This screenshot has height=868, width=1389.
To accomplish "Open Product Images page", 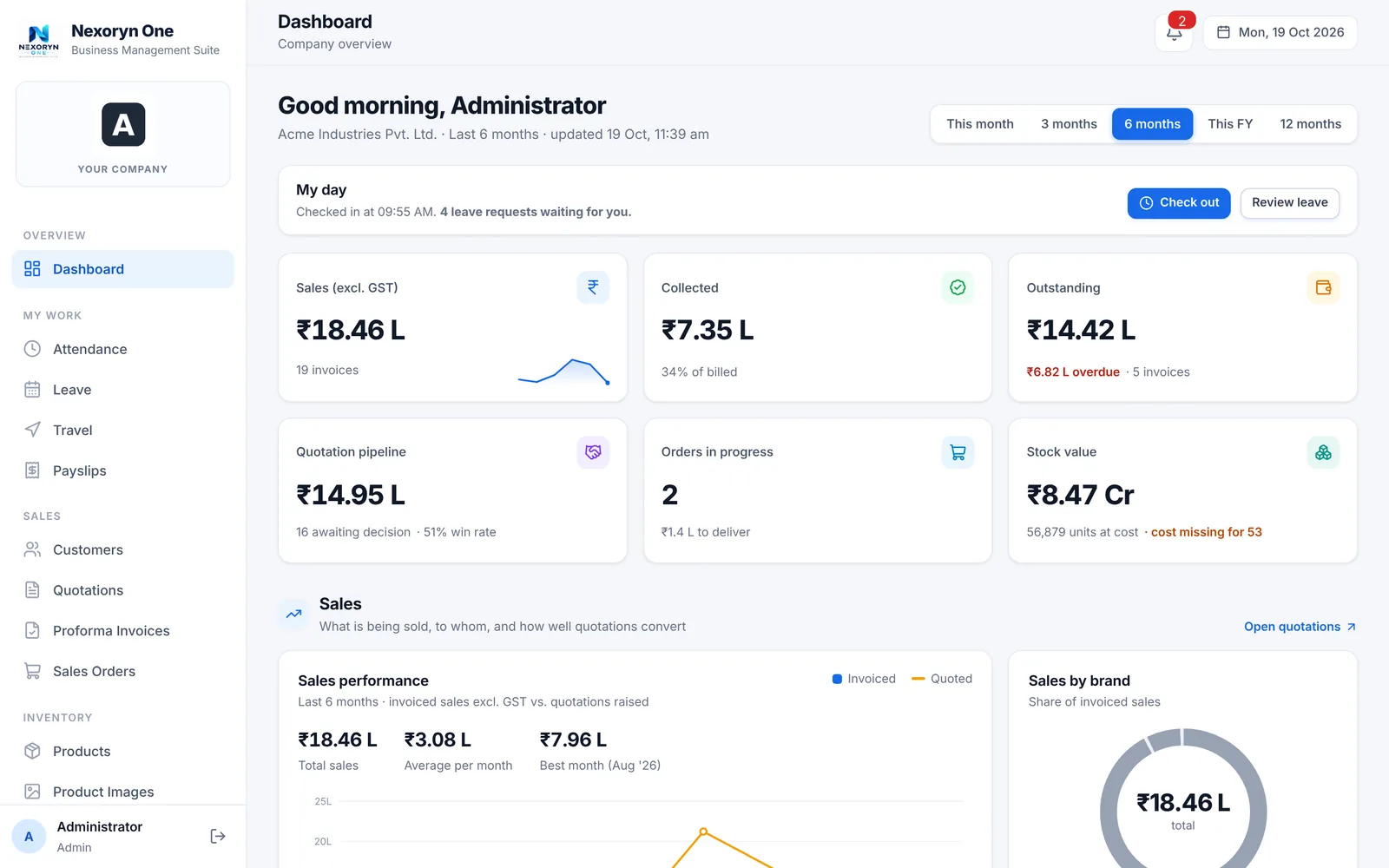I will click(123, 792).
